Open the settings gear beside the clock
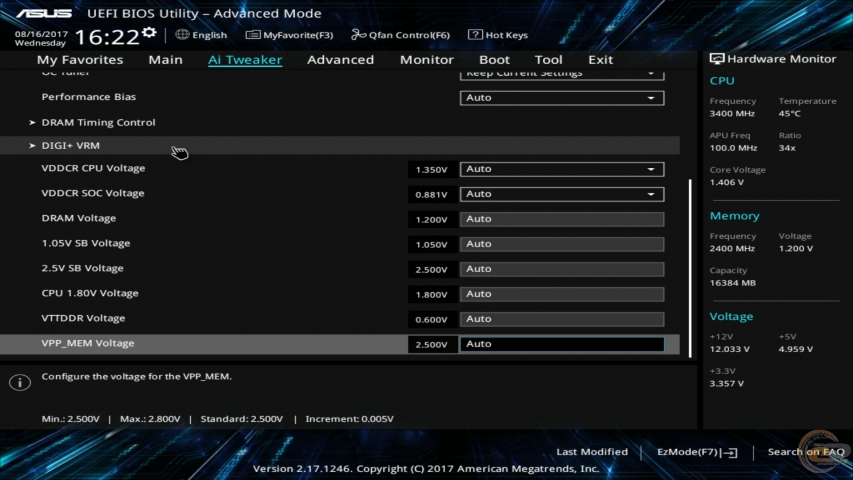Viewport: 853px width, 480px height. pos(149,33)
